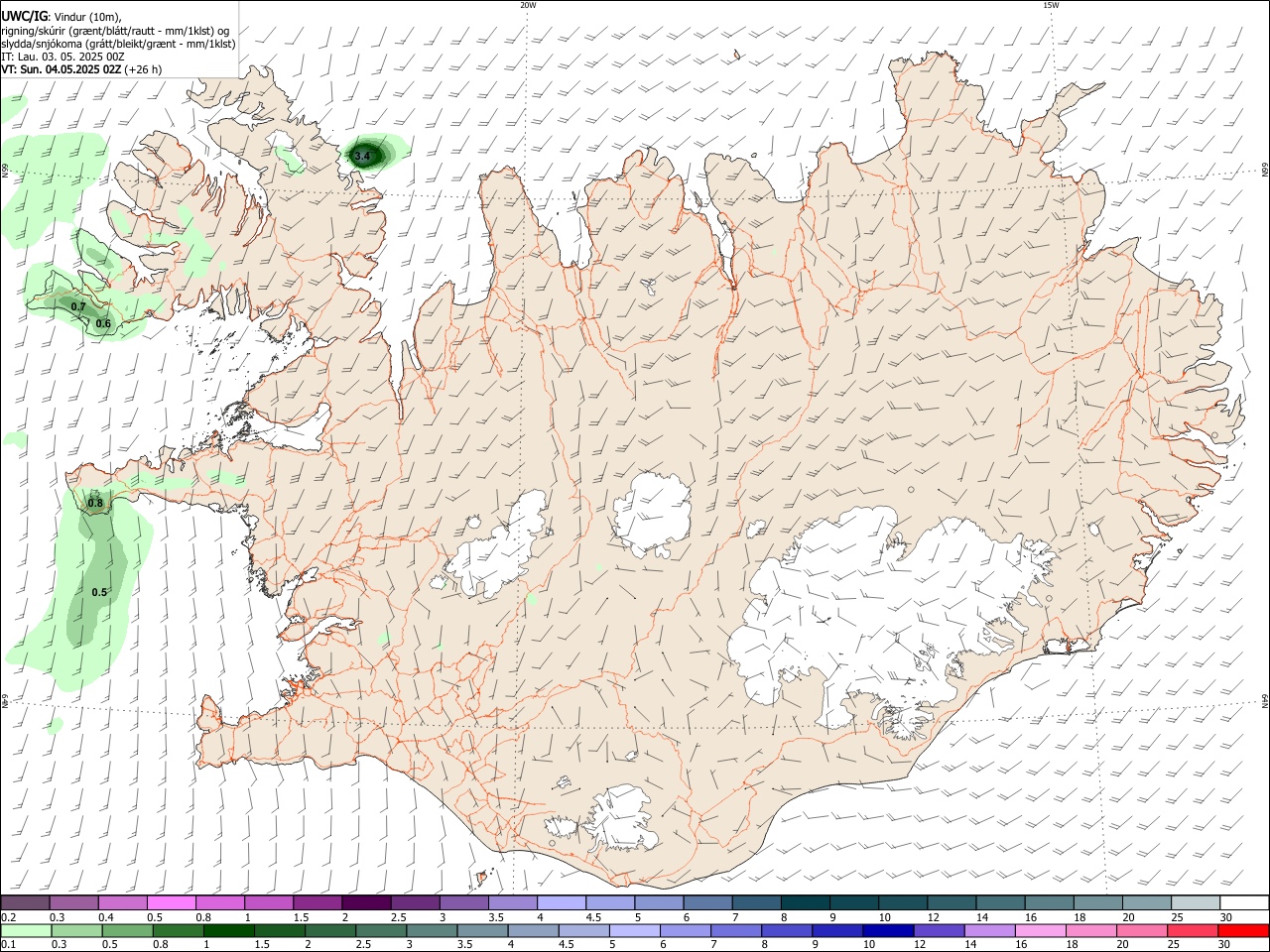
Task: Select the white Hofsjökull glacier in central Iceland
Action: pos(652,514)
